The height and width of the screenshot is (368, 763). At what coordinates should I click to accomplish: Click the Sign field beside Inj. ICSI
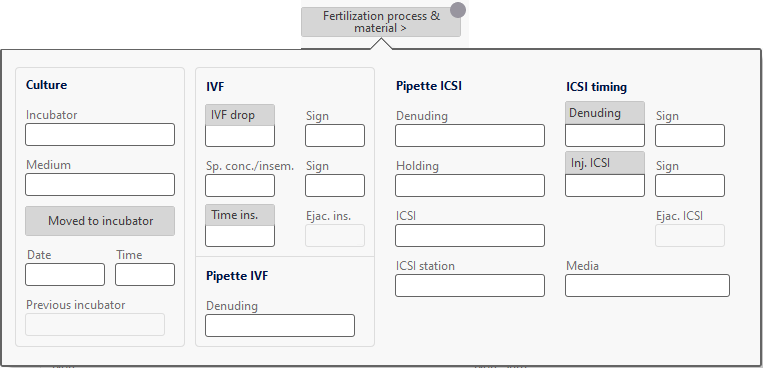click(x=690, y=185)
